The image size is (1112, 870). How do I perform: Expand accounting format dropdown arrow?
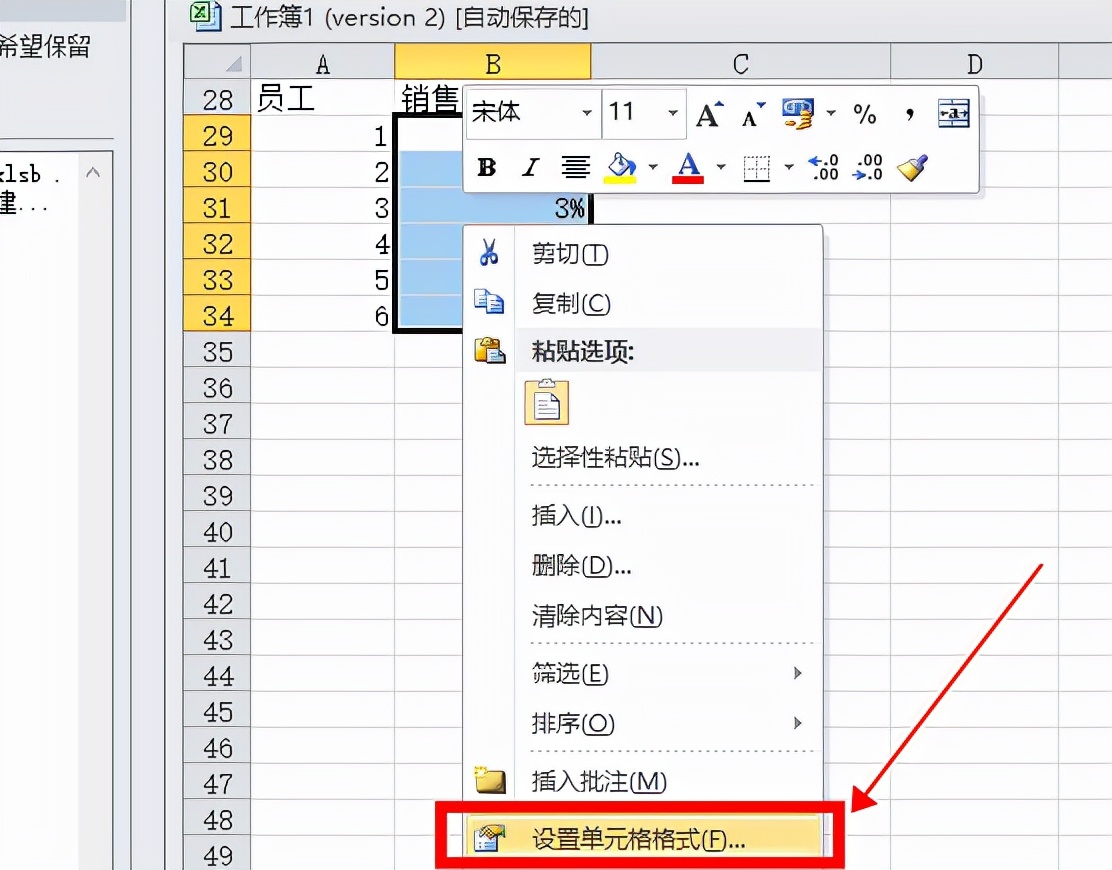[x=830, y=113]
